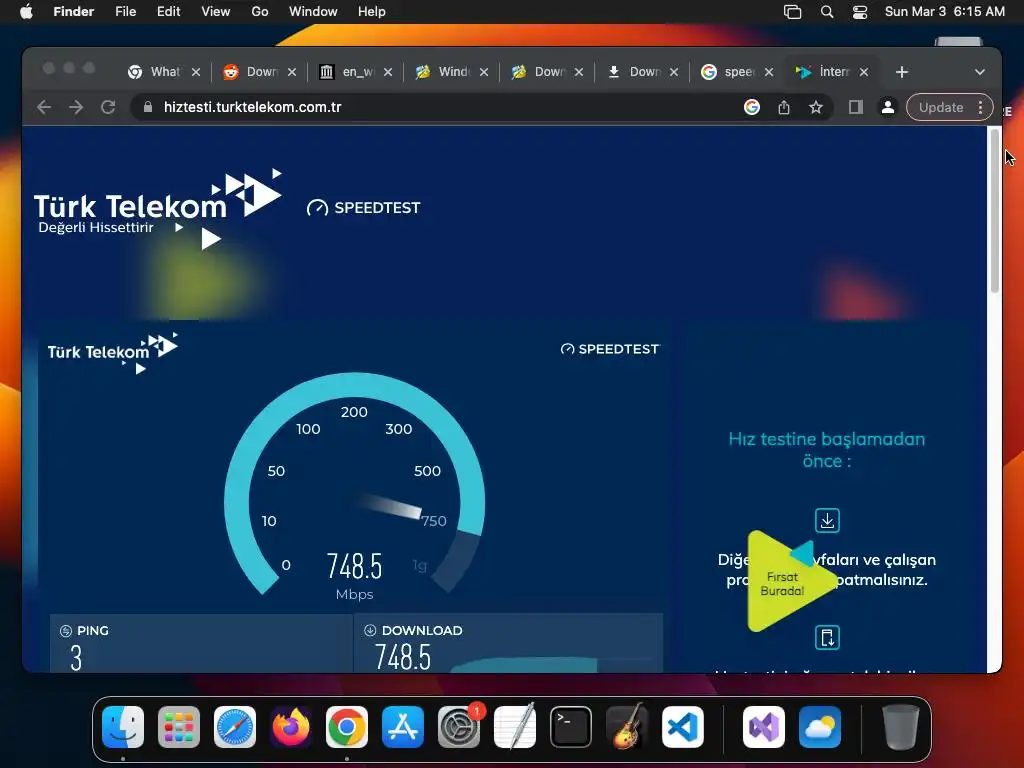Click the Stage Manager menu bar icon

pyautogui.click(x=792, y=12)
